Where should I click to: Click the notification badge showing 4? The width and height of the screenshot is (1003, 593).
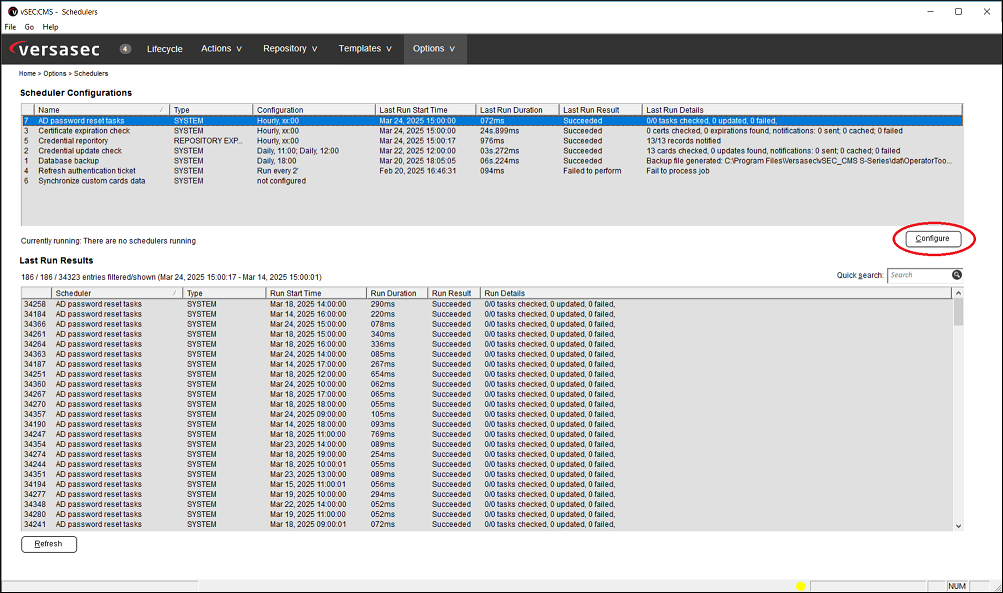click(125, 49)
